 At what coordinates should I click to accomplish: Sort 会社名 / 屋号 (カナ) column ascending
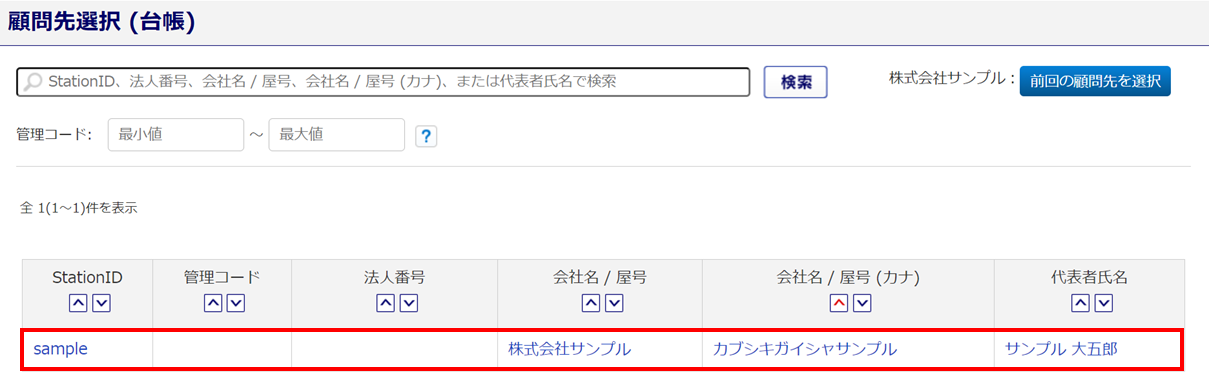point(838,303)
